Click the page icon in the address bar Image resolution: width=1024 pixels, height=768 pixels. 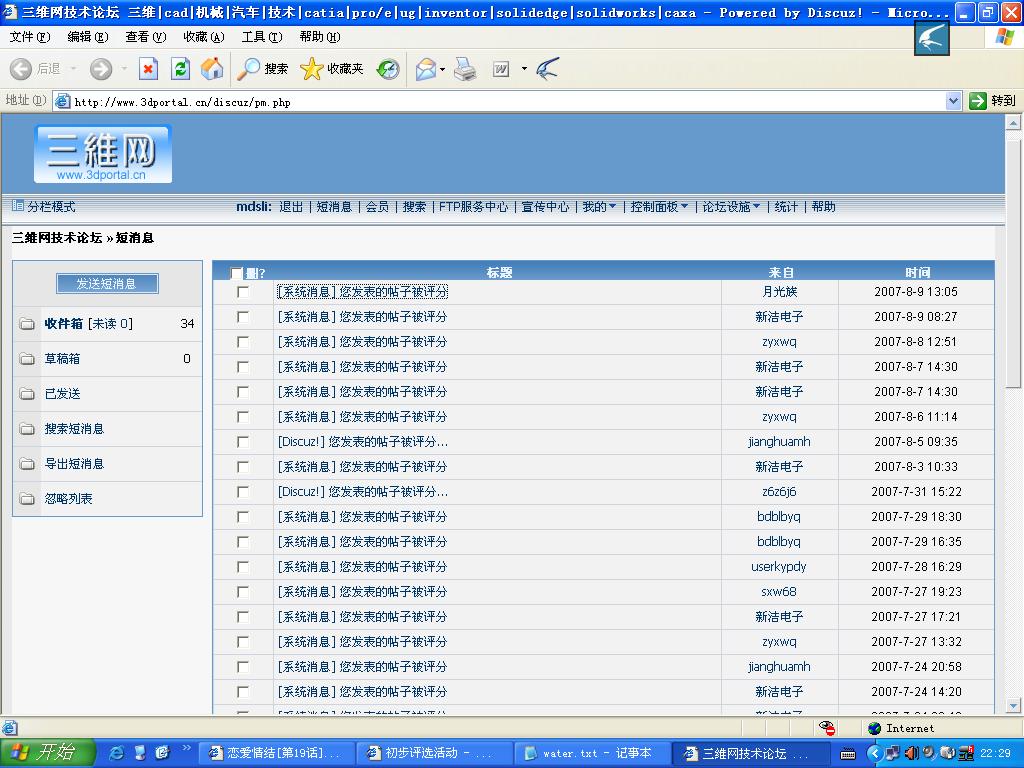(62, 101)
